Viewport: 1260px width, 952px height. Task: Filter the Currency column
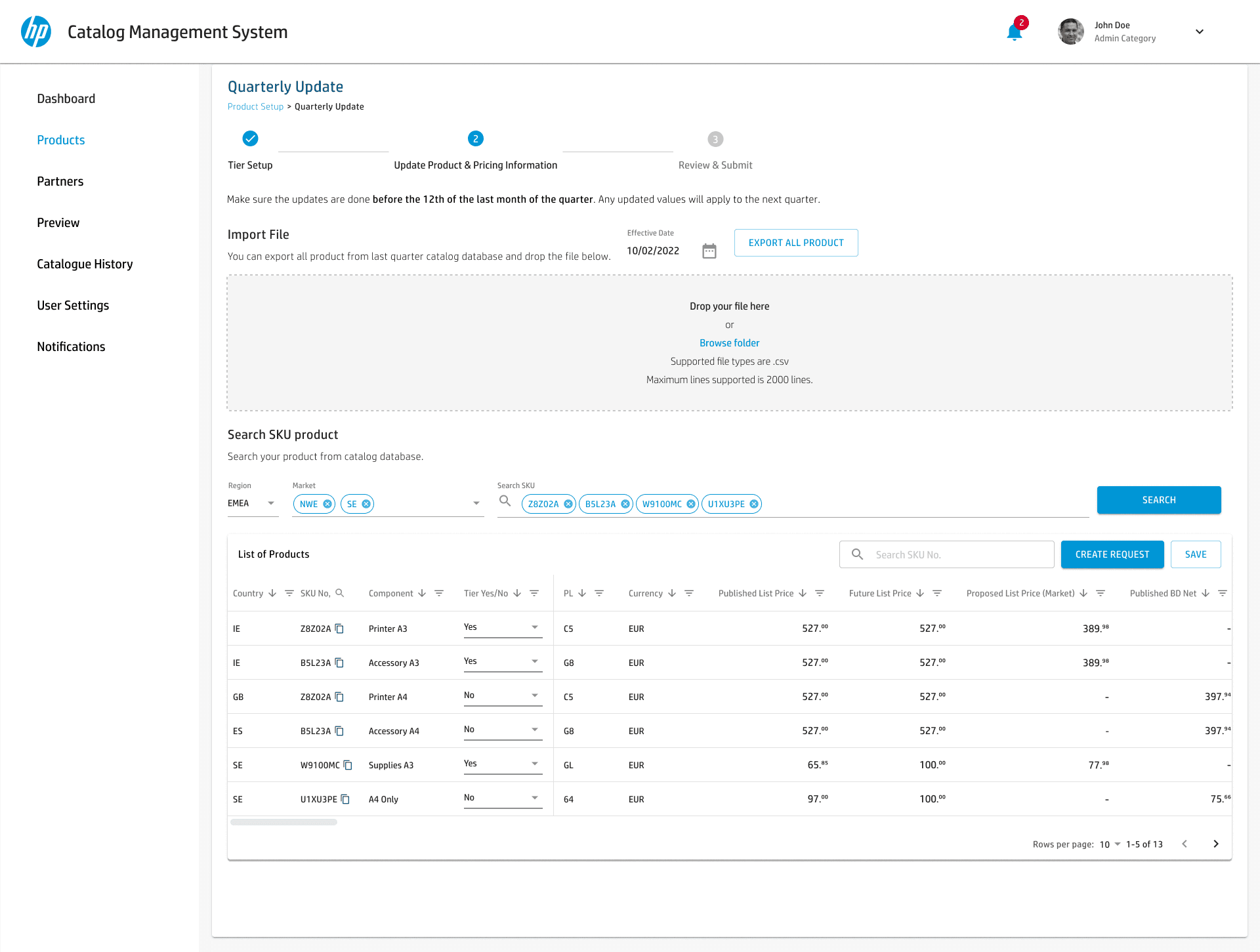pyautogui.click(x=689, y=593)
